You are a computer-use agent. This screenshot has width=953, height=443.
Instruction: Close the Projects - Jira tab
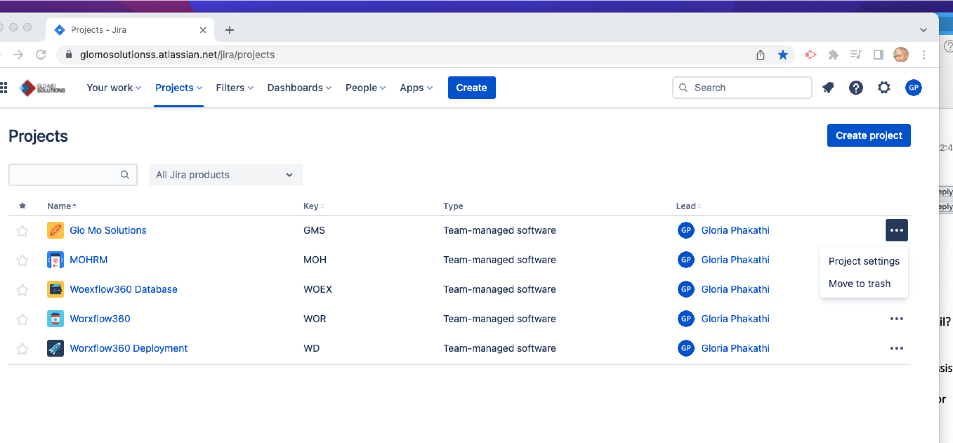203,30
